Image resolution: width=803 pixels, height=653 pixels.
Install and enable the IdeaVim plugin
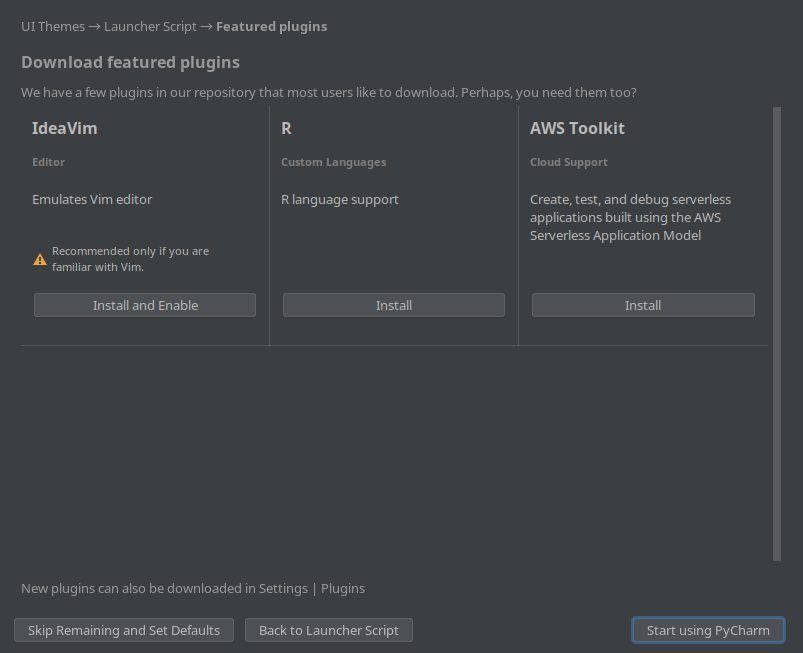(145, 305)
